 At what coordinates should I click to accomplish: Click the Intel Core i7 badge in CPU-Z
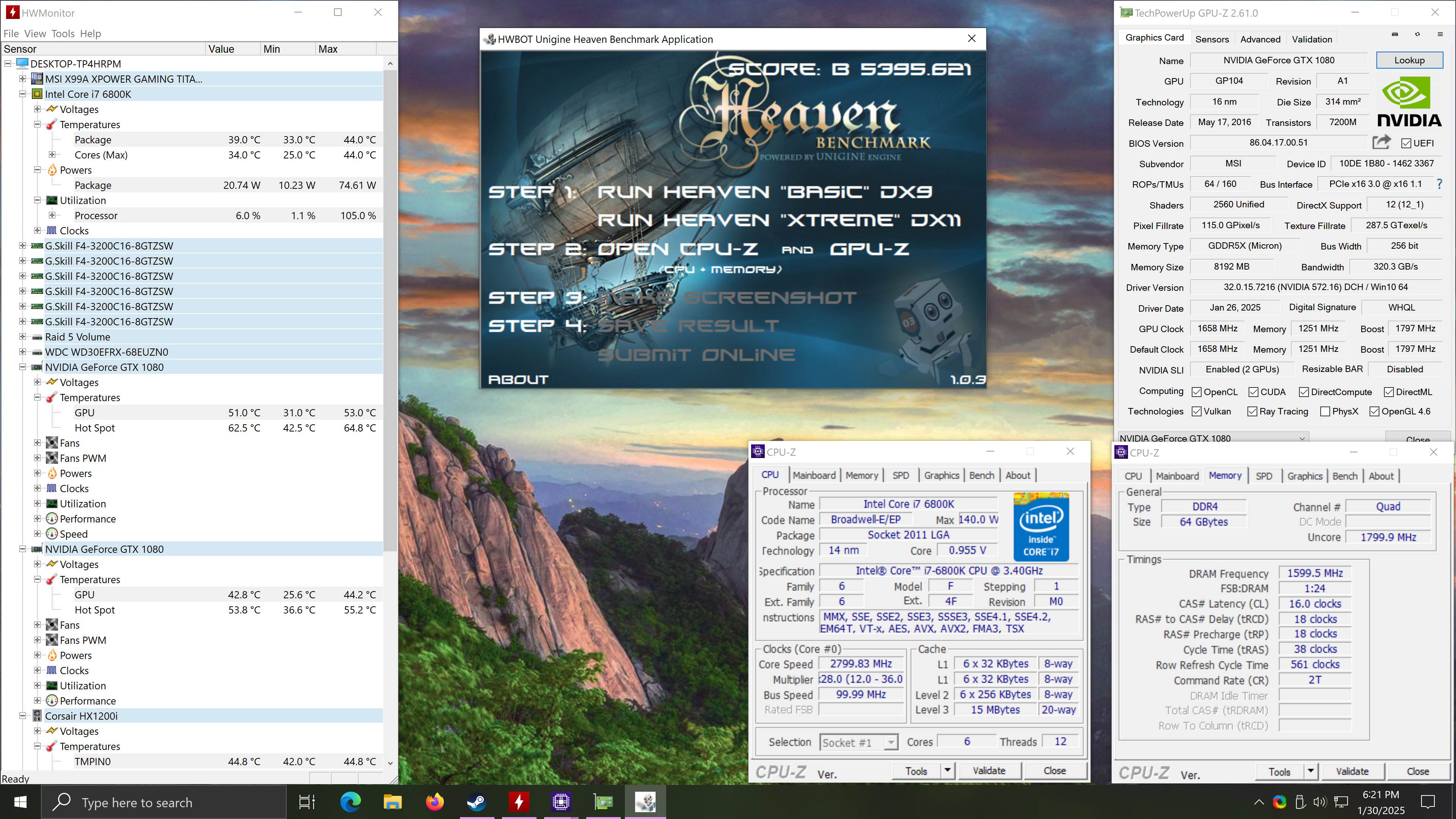tap(1041, 527)
